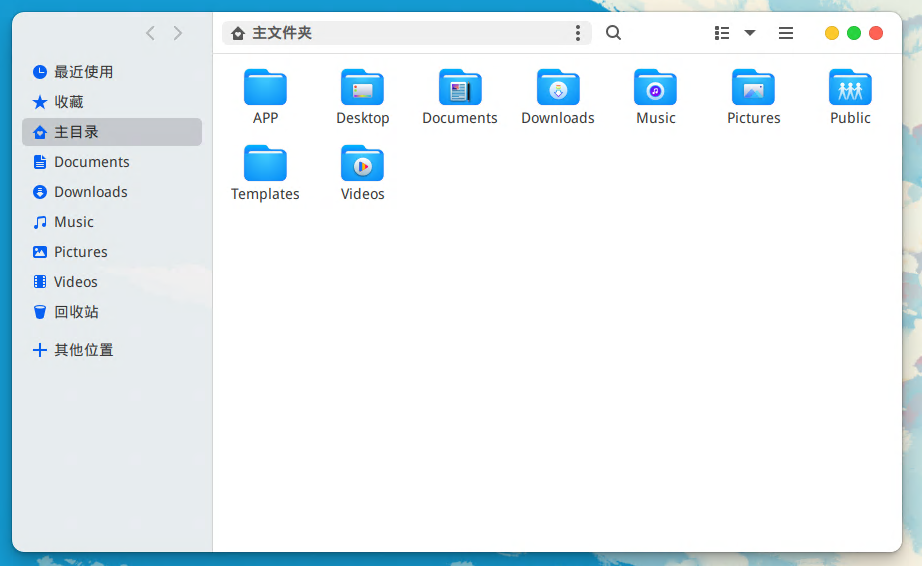Select Videos in the sidebar
Image resolution: width=922 pixels, height=566 pixels.
[112, 282]
